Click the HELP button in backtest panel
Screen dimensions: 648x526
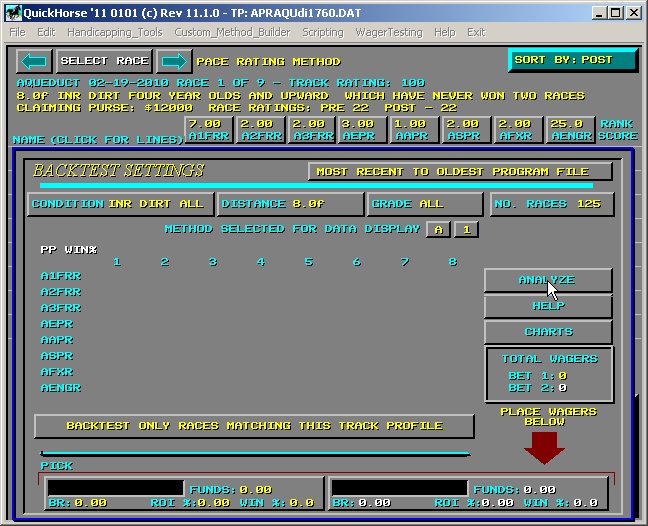tap(547, 306)
